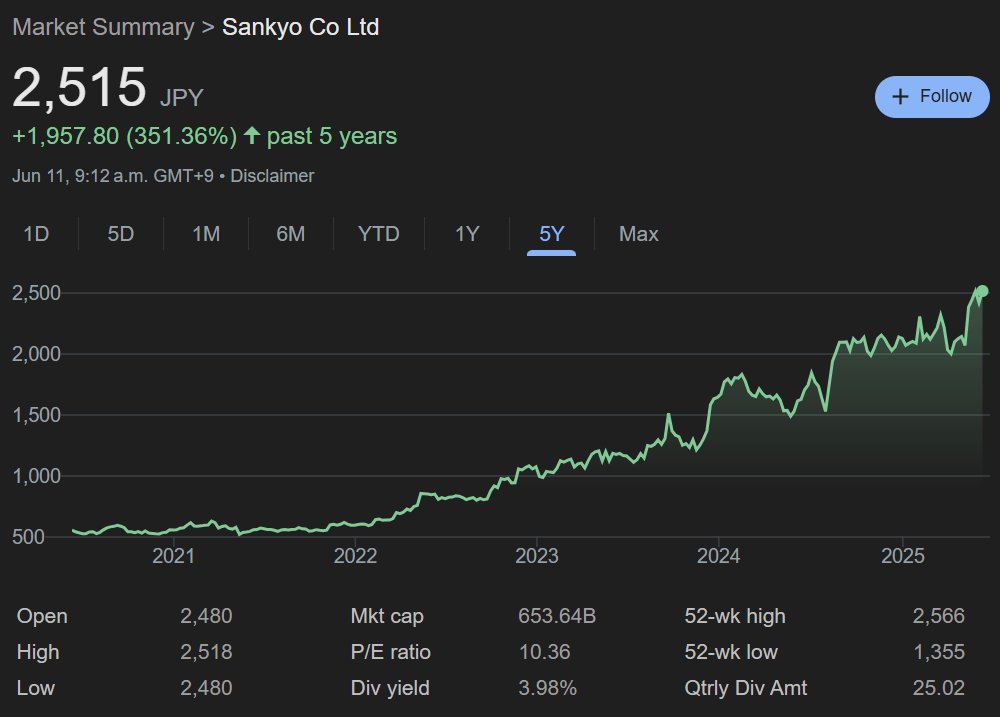Click the 25.02 quarterly dividend value
The width and height of the screenshot is (1000, 717).
939,688
